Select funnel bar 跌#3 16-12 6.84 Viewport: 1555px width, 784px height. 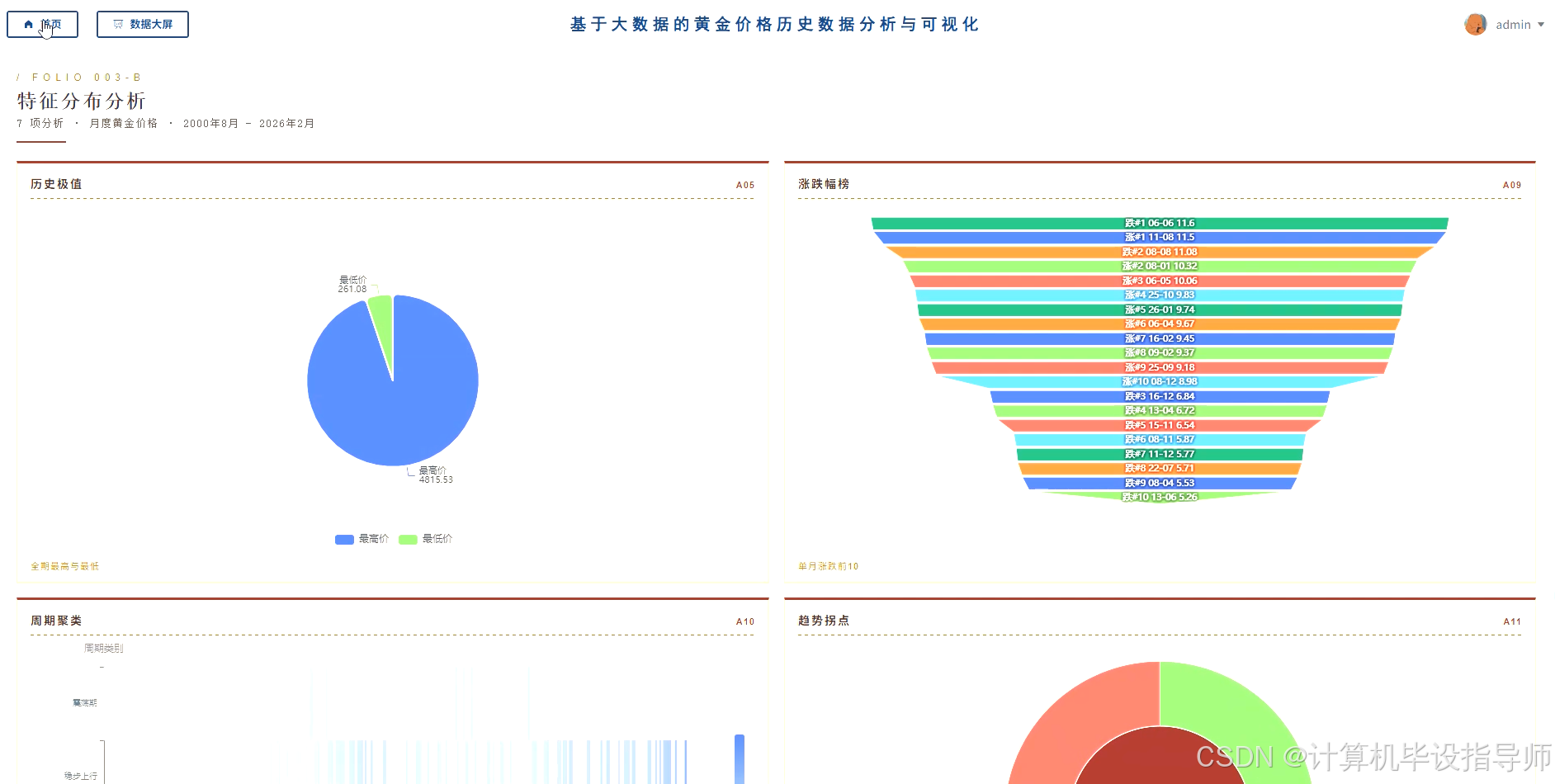(1160, 397)
